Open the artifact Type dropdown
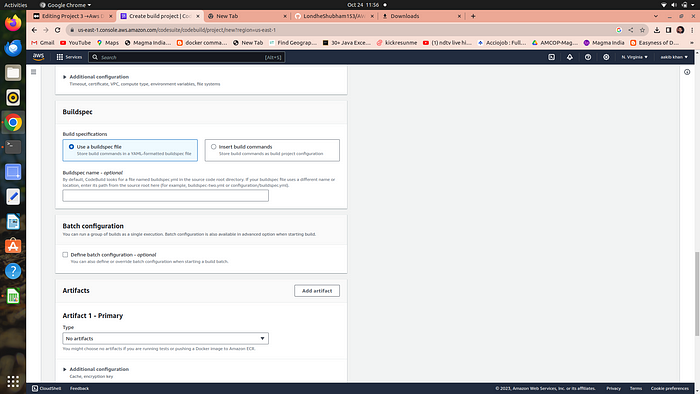 [166, 338]
